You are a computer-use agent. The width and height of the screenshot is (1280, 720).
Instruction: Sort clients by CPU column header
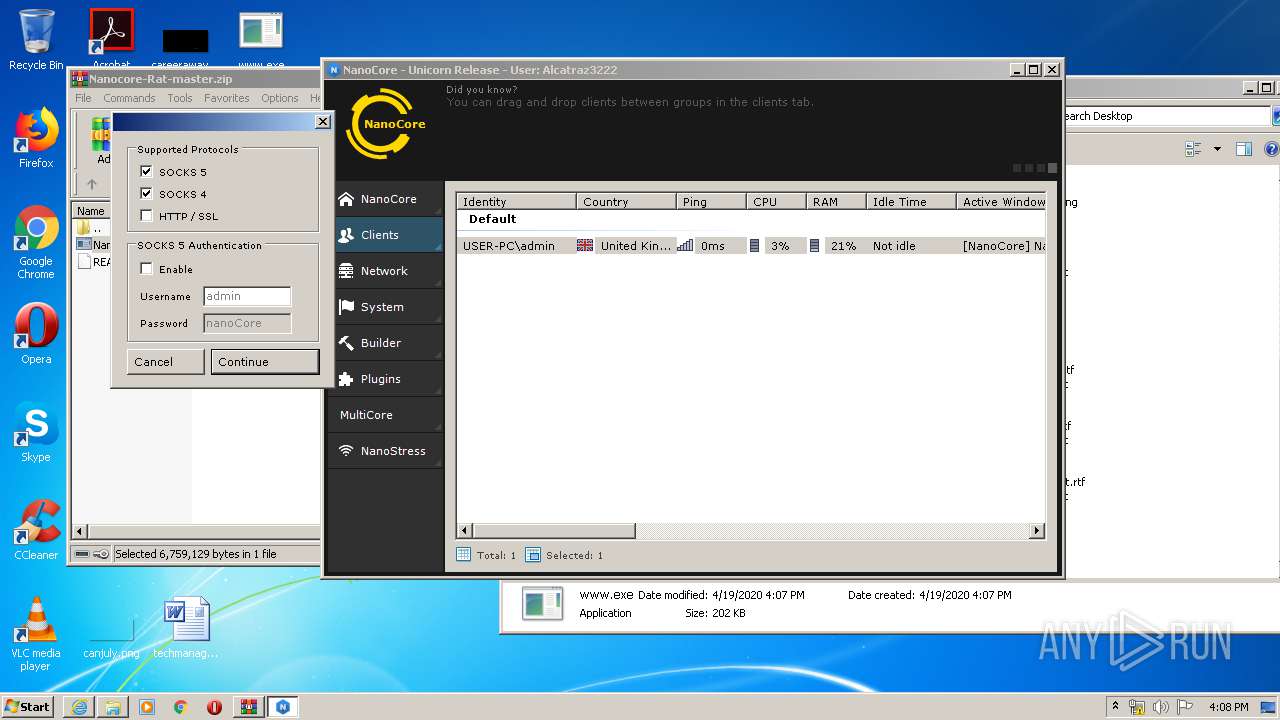tap(776, 201)
